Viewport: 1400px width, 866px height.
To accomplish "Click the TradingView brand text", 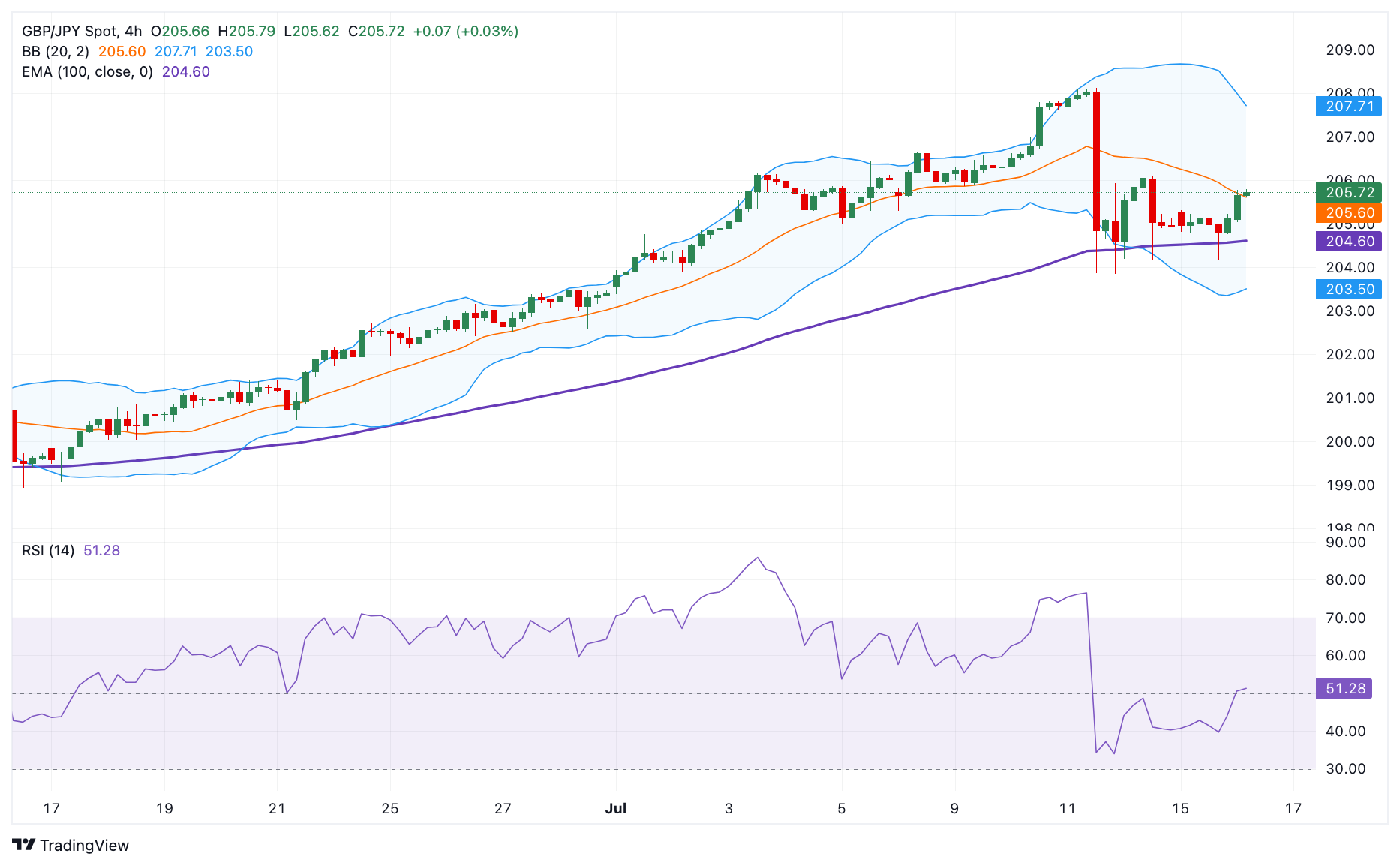I will [84, 846].
